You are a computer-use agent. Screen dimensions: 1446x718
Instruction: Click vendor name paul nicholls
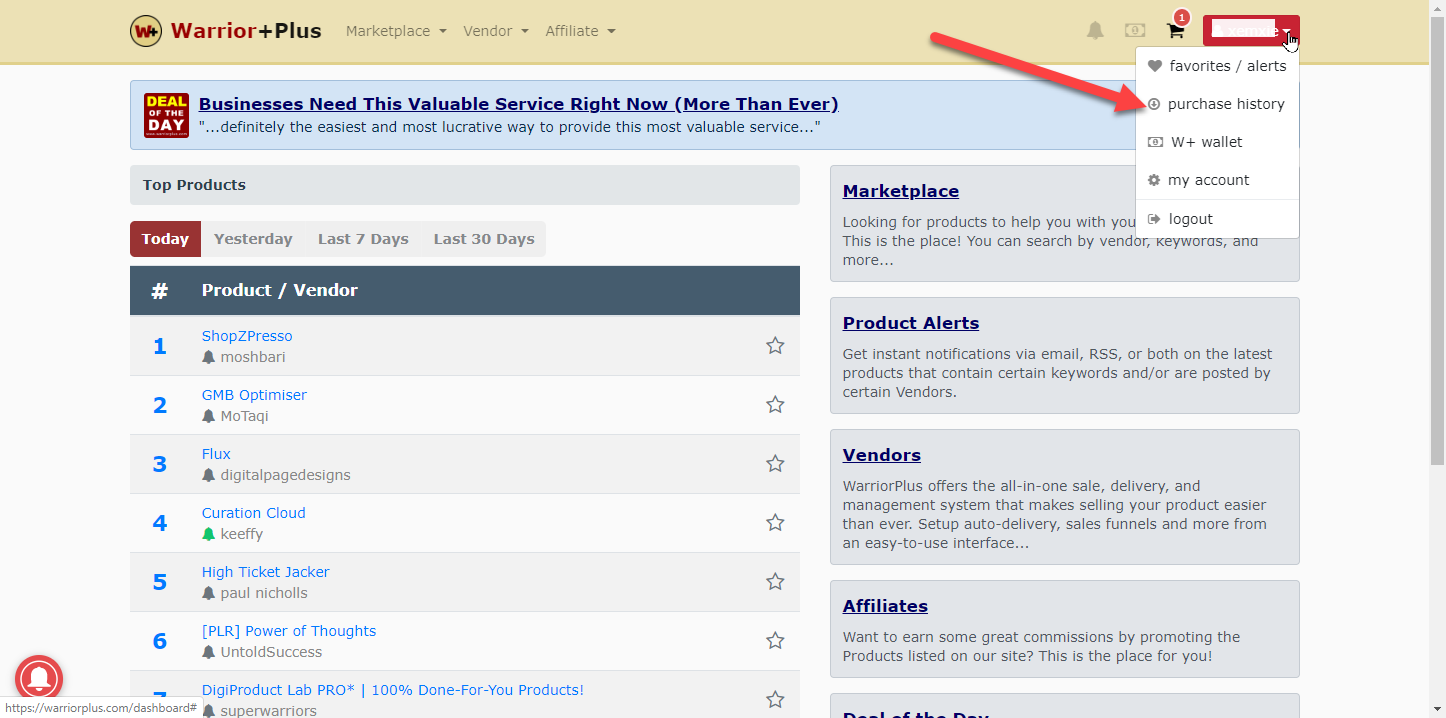point(264,593)
